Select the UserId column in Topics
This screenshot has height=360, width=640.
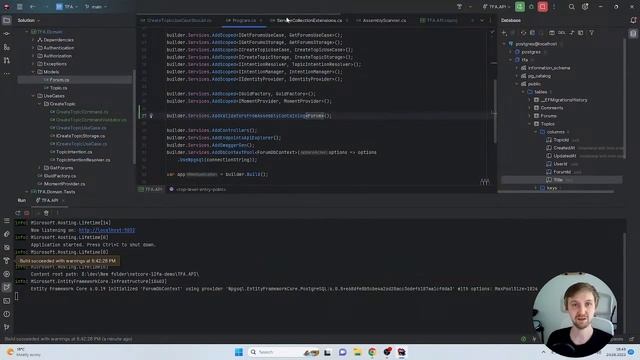click(560, 164)
